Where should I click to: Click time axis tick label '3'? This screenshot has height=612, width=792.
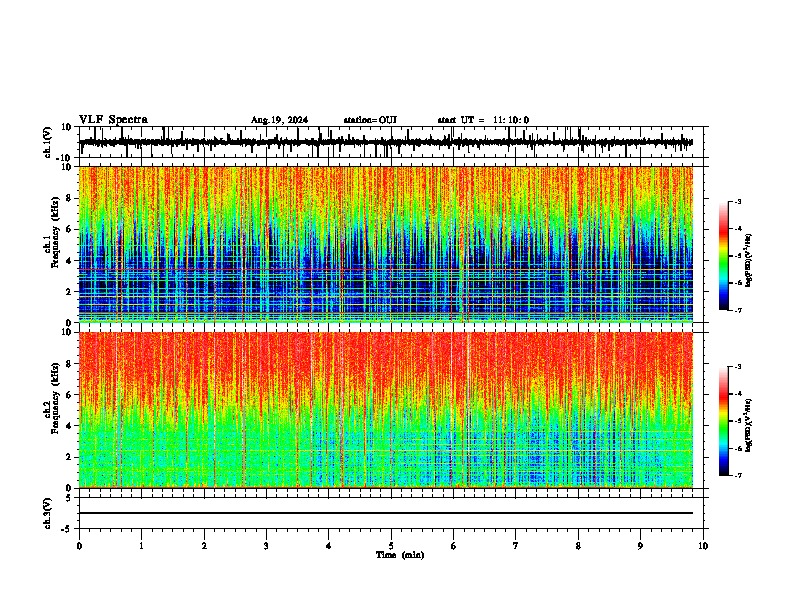(x=266, y=546)
